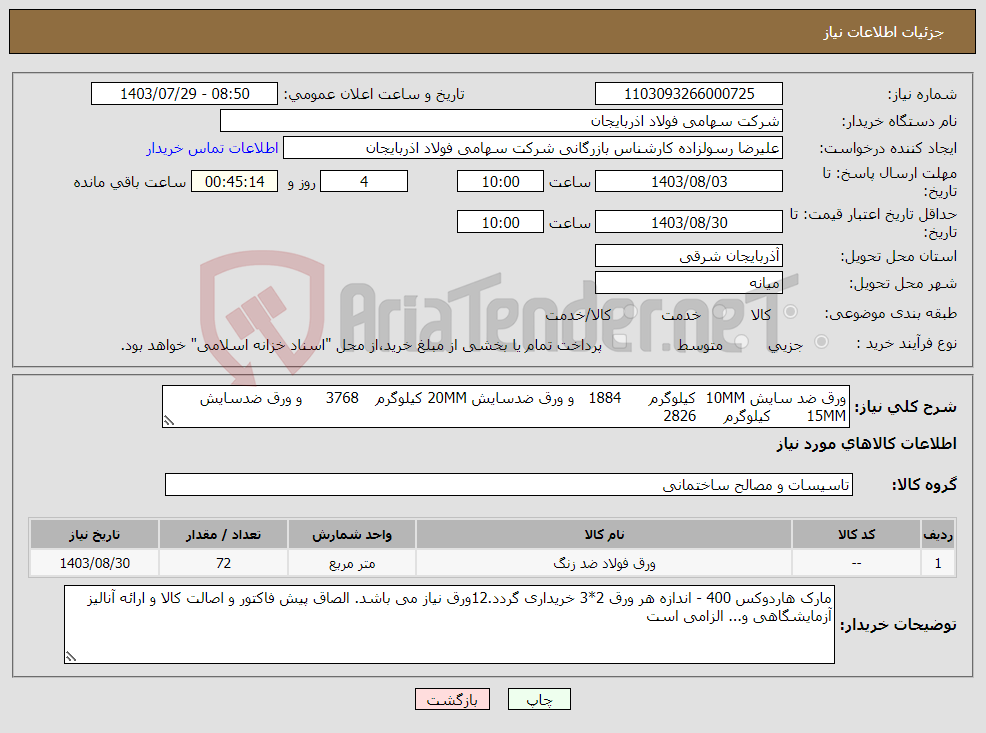
Task: Click the deadline hour field beside 1403/08/03
Action: (x=500, y=182)
